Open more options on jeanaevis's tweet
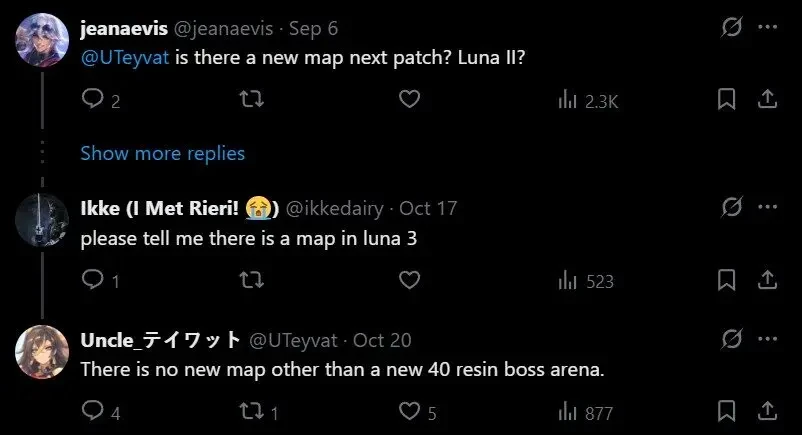802x435 pixels. (x=767, y=27)
